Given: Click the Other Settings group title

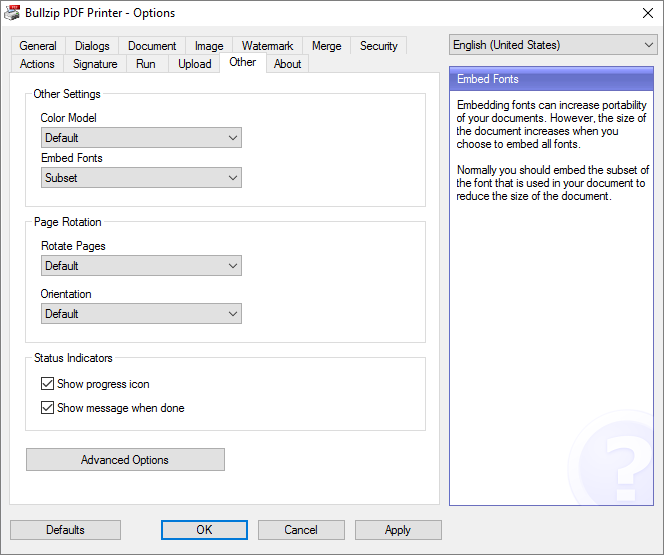Looking at the screenshot, I should (x=67, y=94).
